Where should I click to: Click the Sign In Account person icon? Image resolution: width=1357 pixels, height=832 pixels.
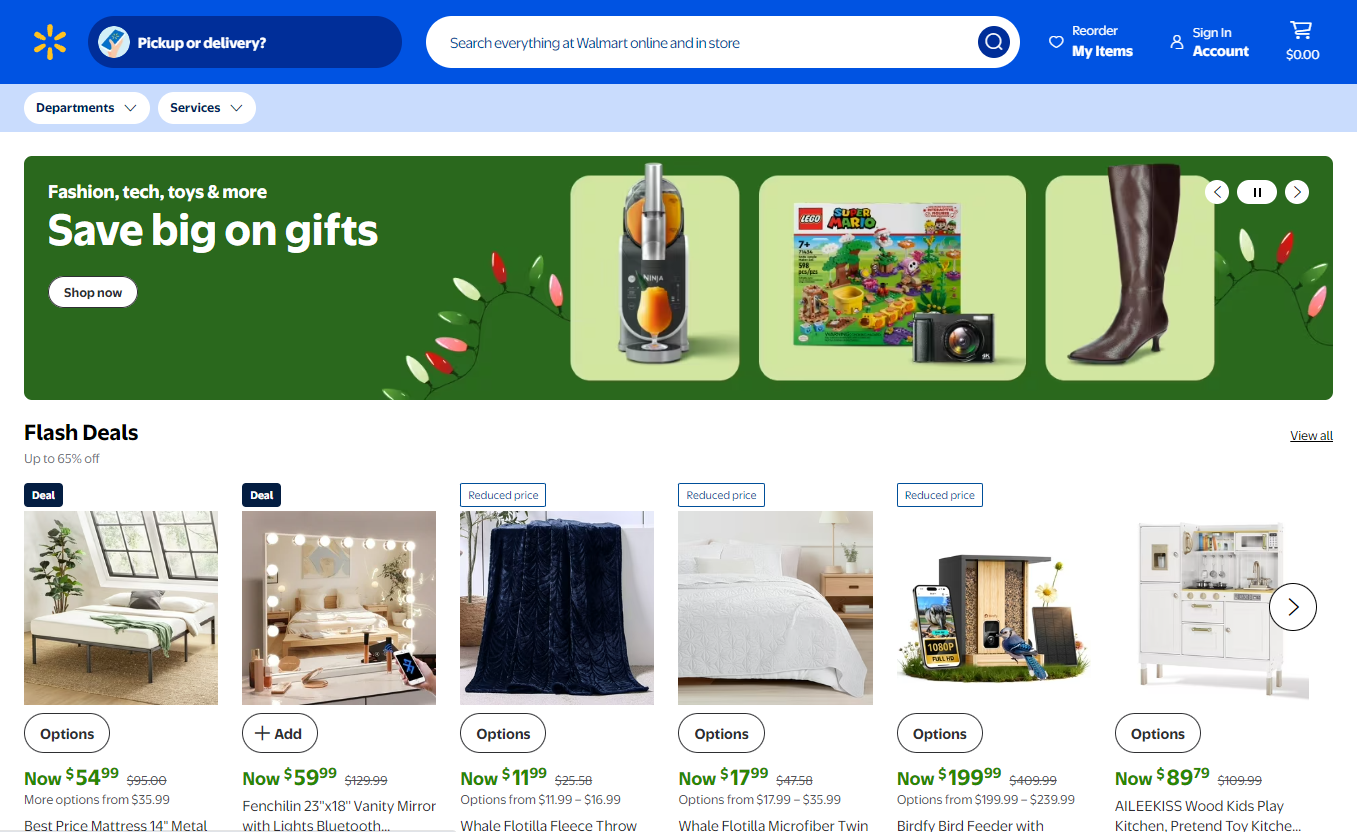point(1177,42)
